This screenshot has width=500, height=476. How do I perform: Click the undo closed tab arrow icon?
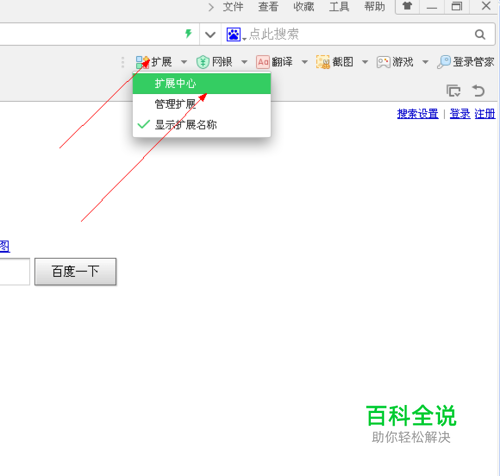[478, 91]
